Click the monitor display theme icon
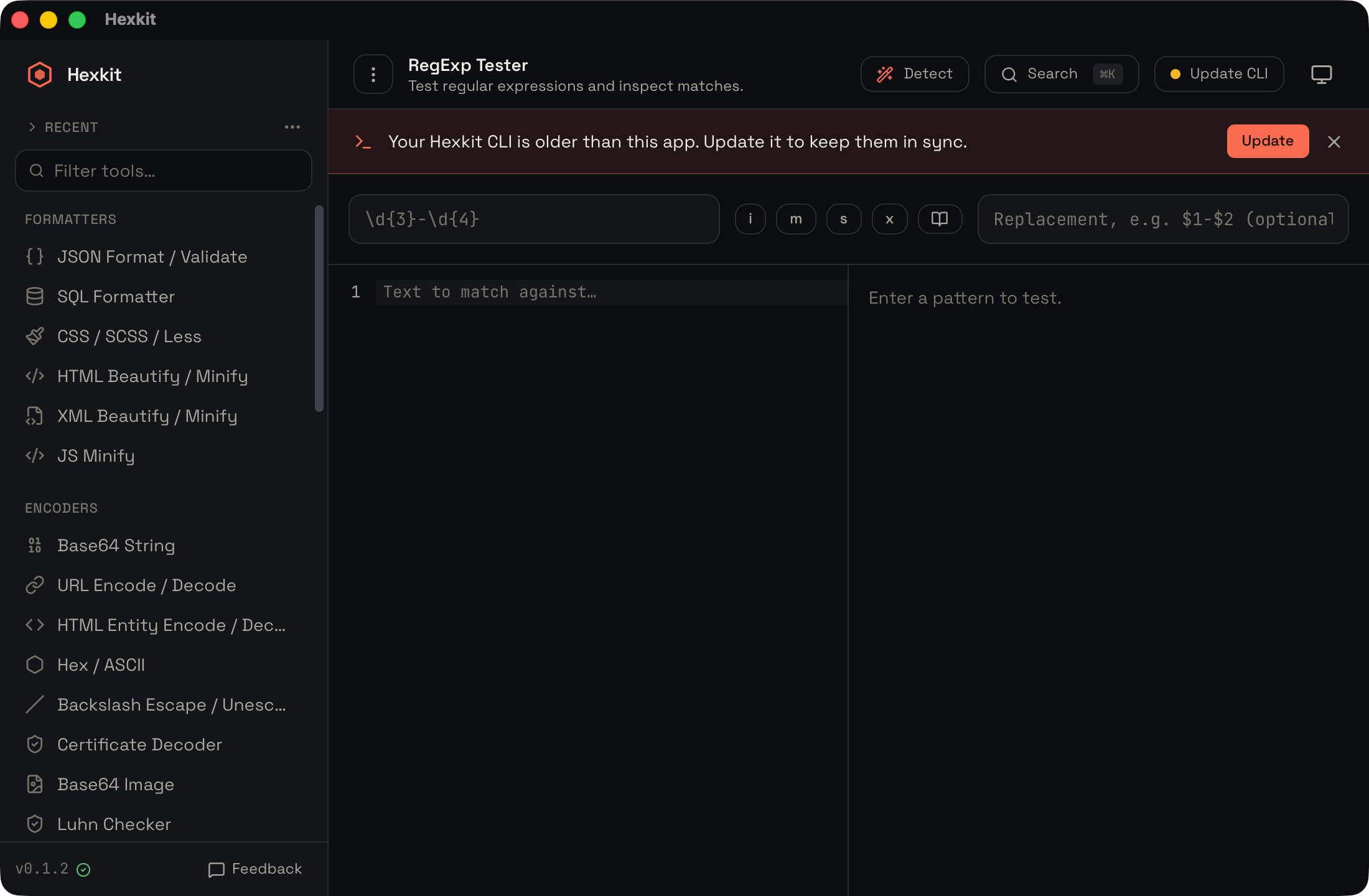Image resolution: width=1369 pixels, height=896 pixels. (x=1321, y=74)
